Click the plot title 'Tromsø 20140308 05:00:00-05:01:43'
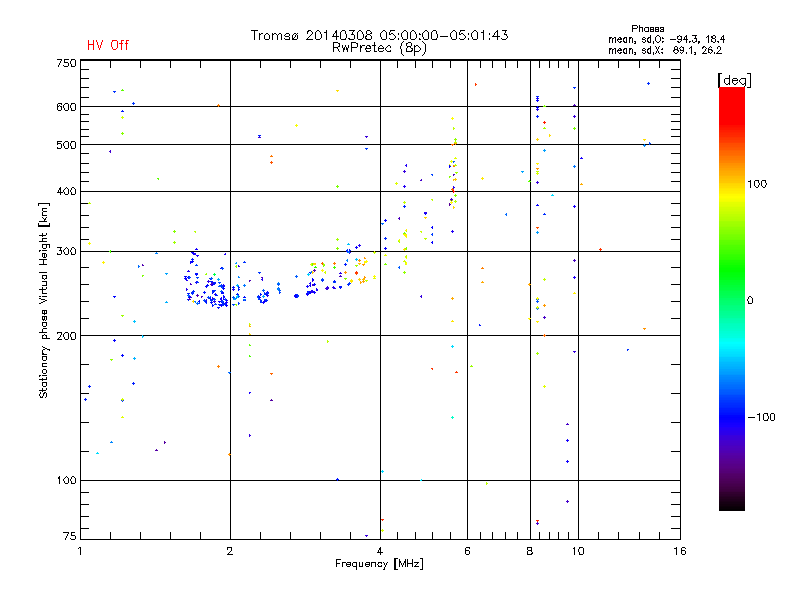800x600 pixels. 379,35
